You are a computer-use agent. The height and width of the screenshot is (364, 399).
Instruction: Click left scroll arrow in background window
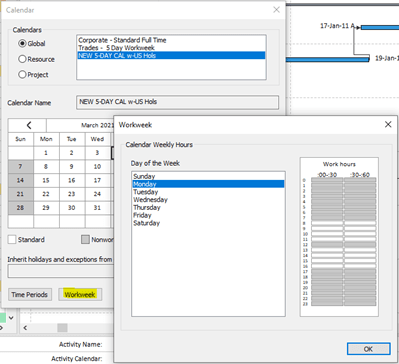[x=25, y=328]
